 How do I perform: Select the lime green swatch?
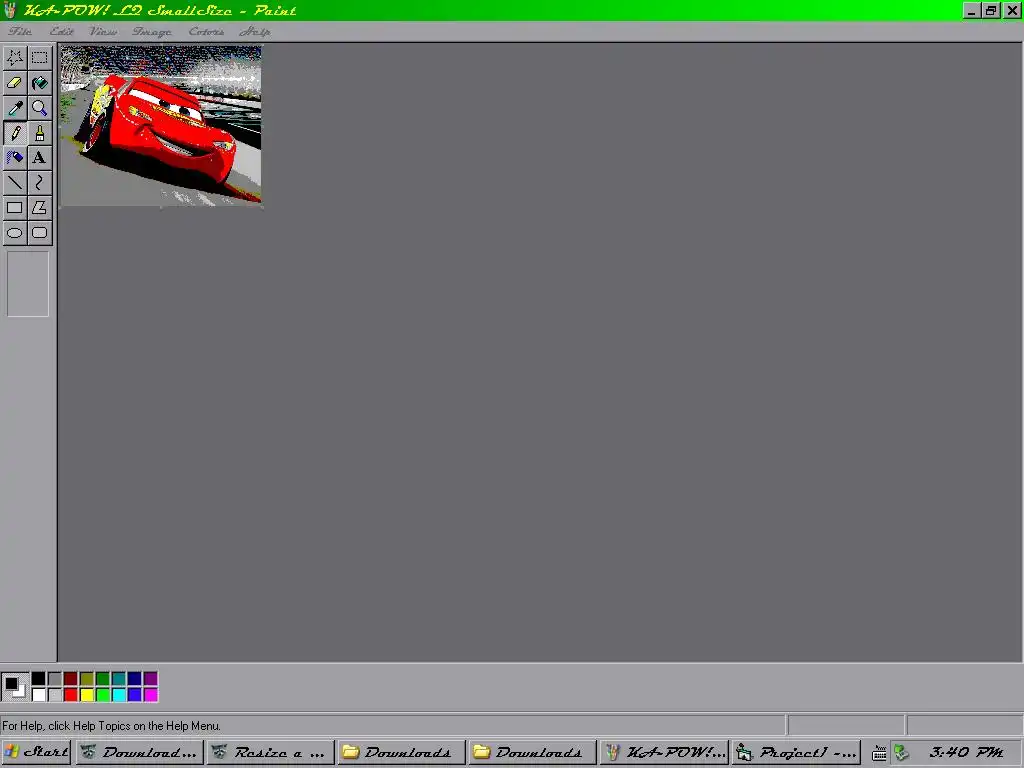(103, 694)
